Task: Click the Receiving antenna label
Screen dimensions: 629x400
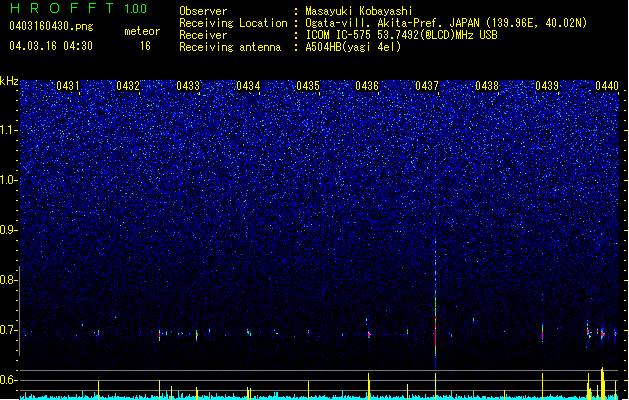Action: [x=230, y=47]
